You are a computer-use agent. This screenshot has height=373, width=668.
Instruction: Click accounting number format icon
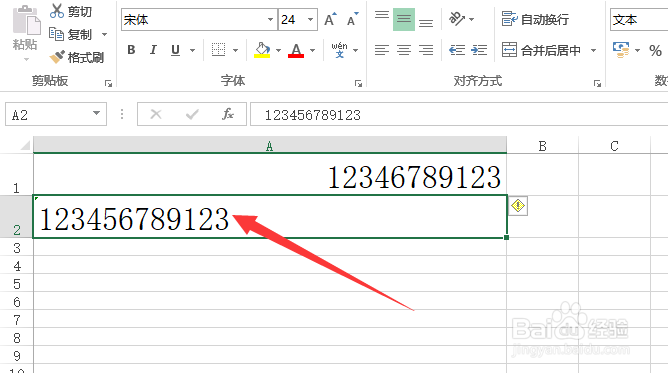point(621,50)
